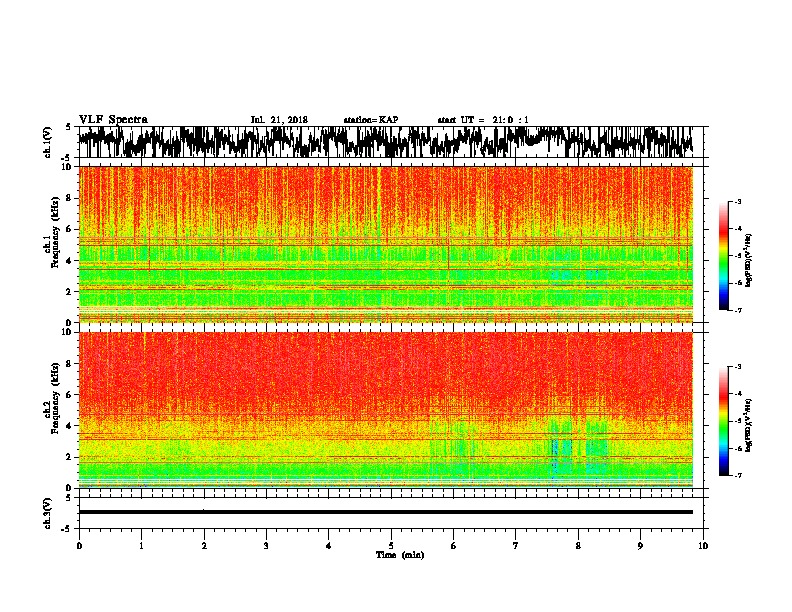Click the '-3' tick on ch.1 colorbar
The height and width of the screenshot is (612, 792).
click(x=738, y=201)
